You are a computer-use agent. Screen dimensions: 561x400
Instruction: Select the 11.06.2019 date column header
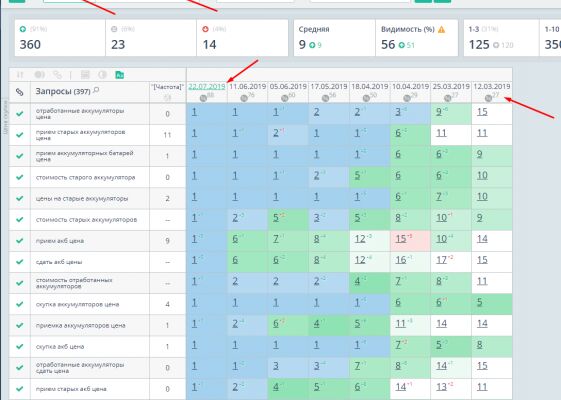pos(248,87)
